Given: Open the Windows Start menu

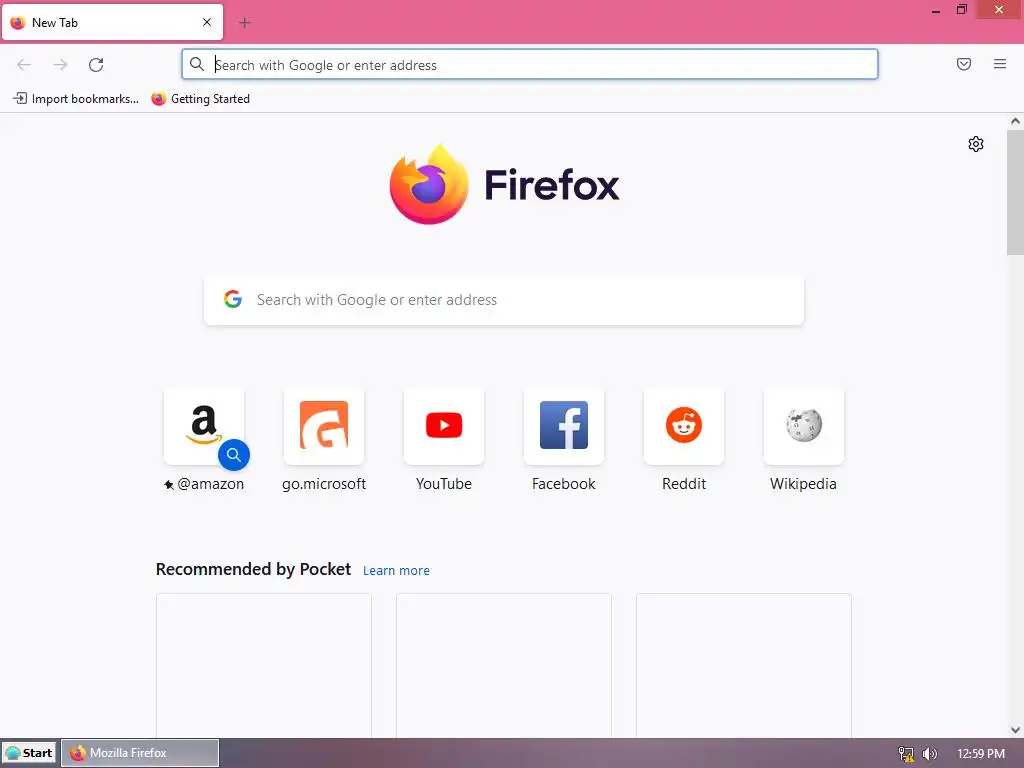Looking at the screenshot, I should point(29,753).
